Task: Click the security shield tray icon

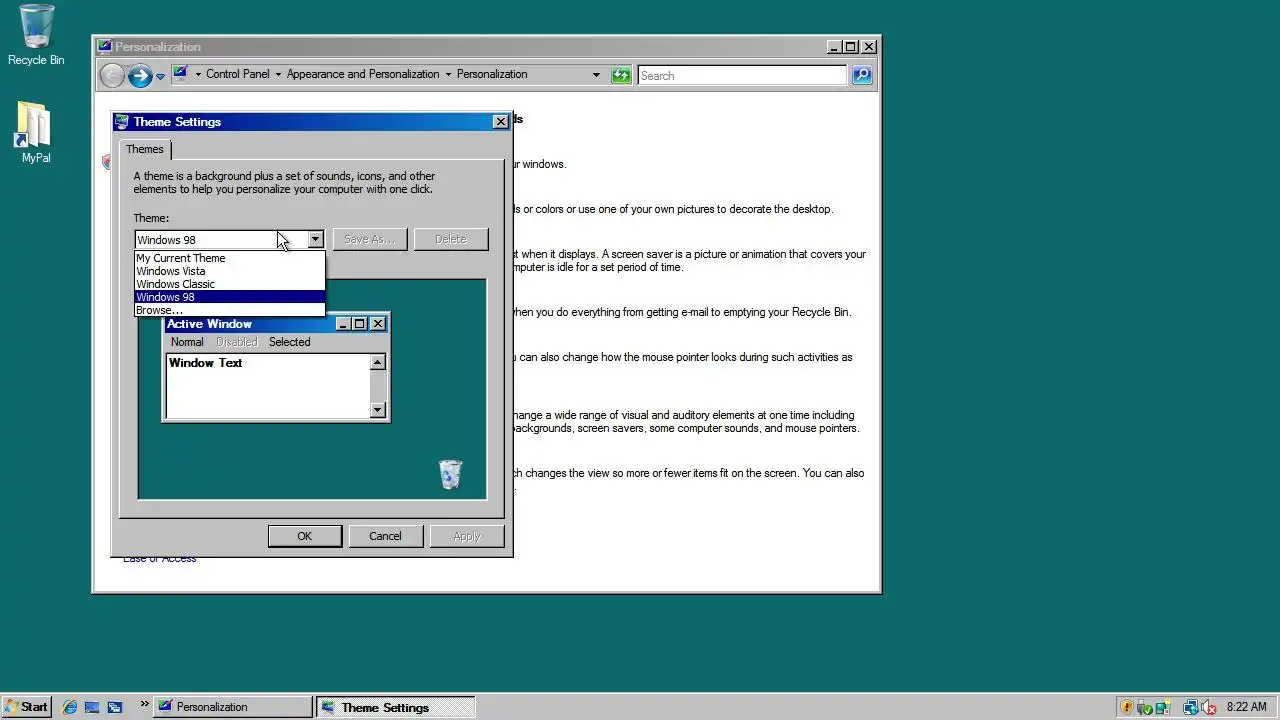Action: tap(1127, 707)
